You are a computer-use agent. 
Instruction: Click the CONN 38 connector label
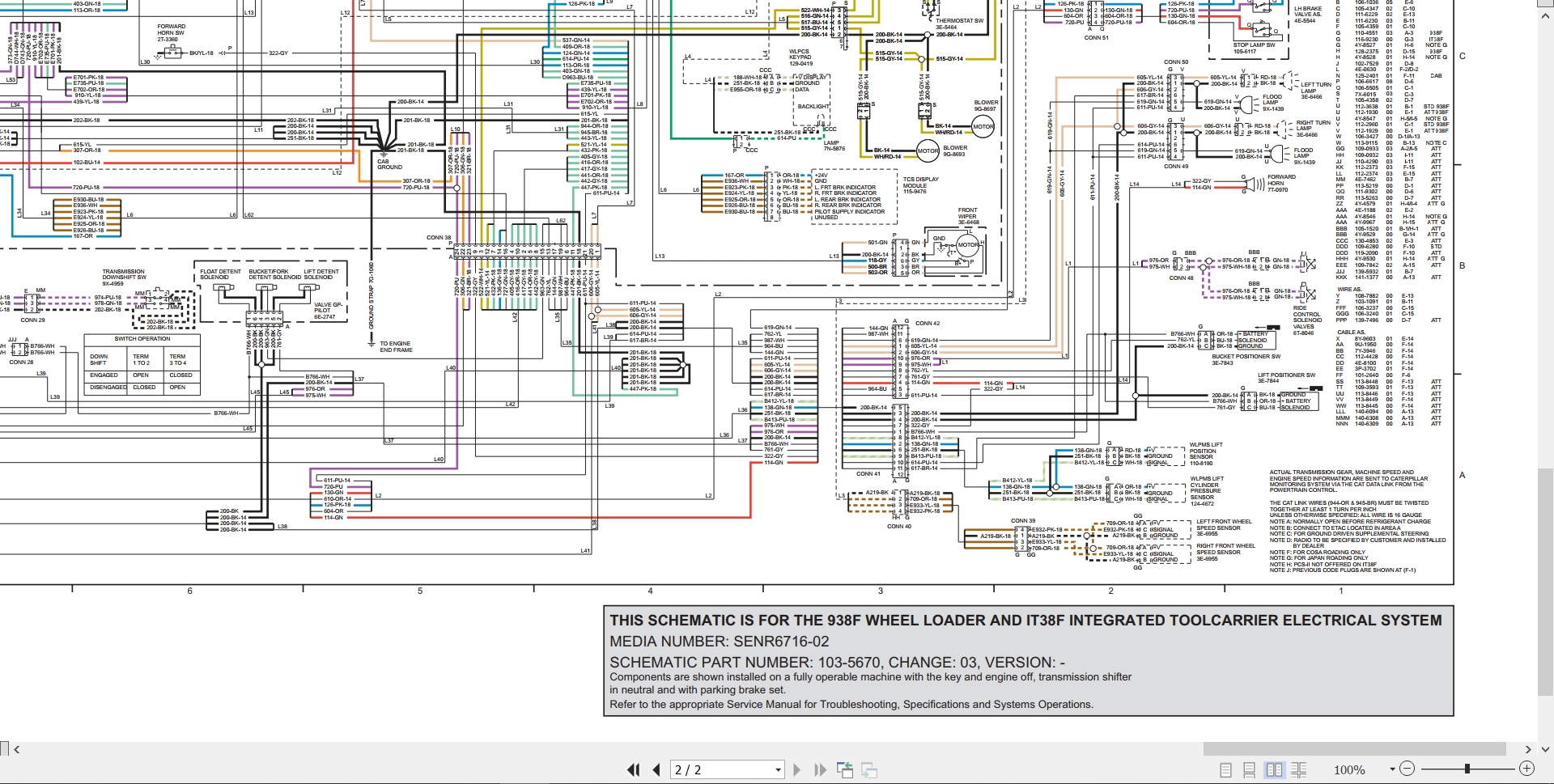(439, 238)
